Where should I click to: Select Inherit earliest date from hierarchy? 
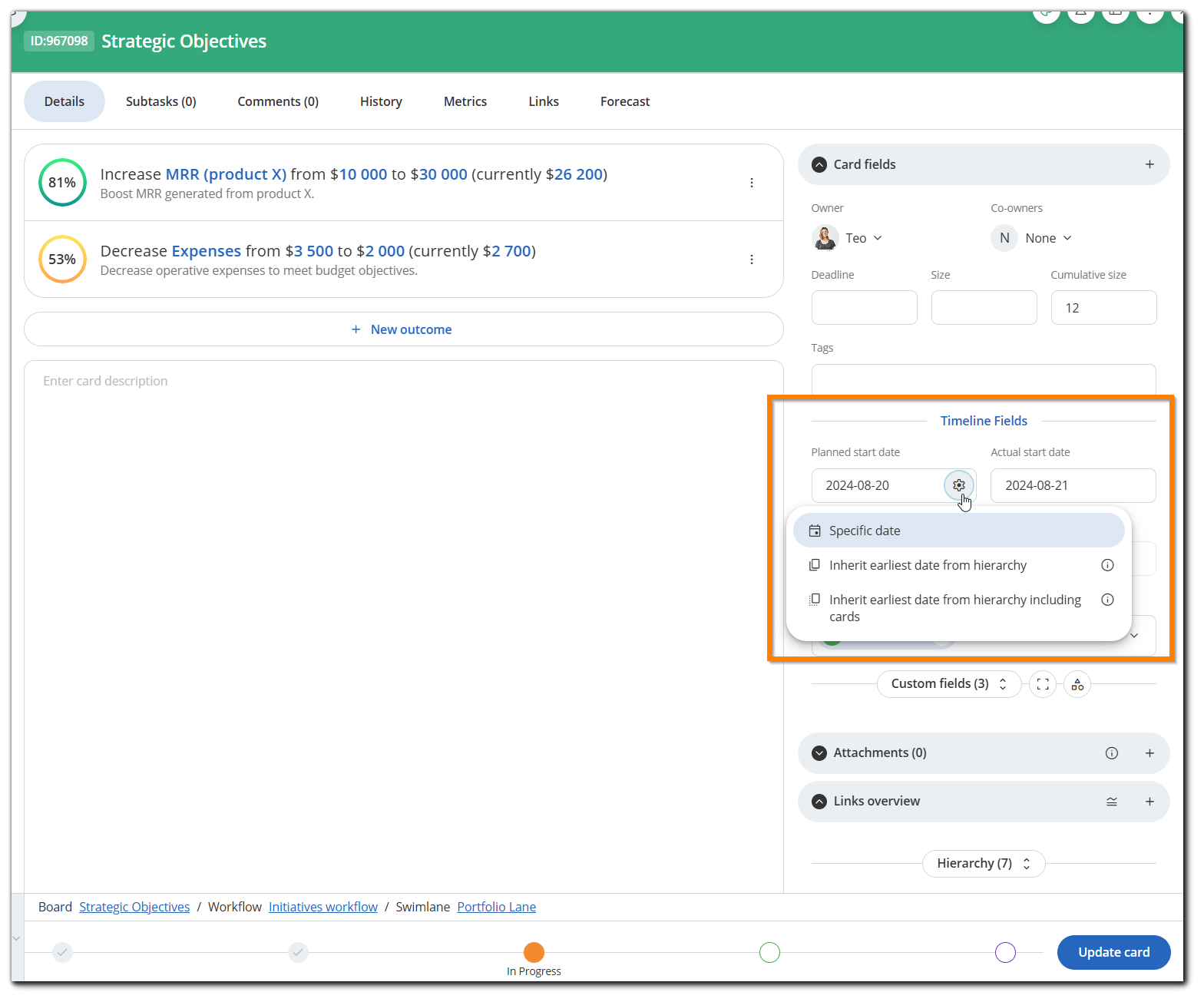[959, 565]
